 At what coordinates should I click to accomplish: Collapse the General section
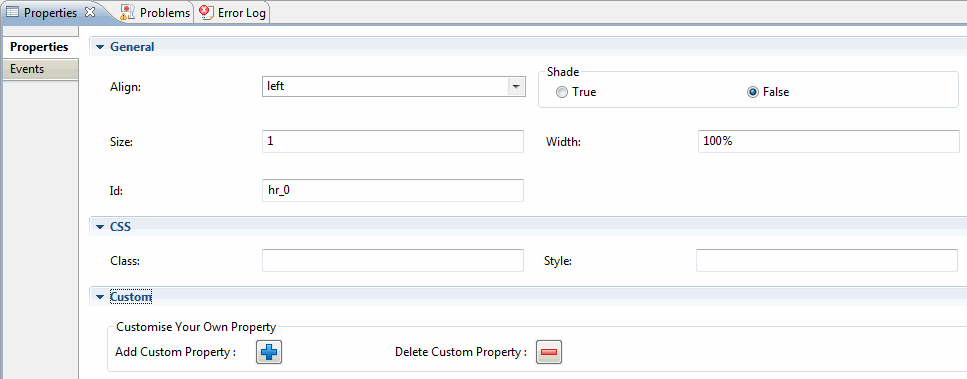(x=101, y=47)
